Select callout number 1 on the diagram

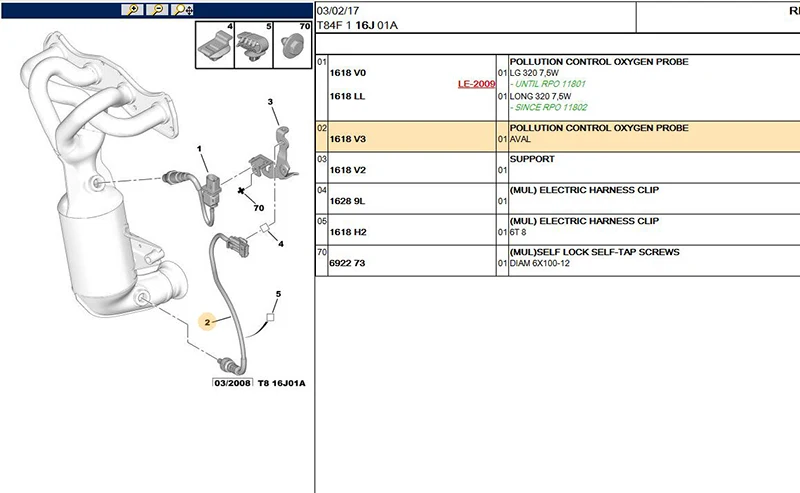click(199, 149)
